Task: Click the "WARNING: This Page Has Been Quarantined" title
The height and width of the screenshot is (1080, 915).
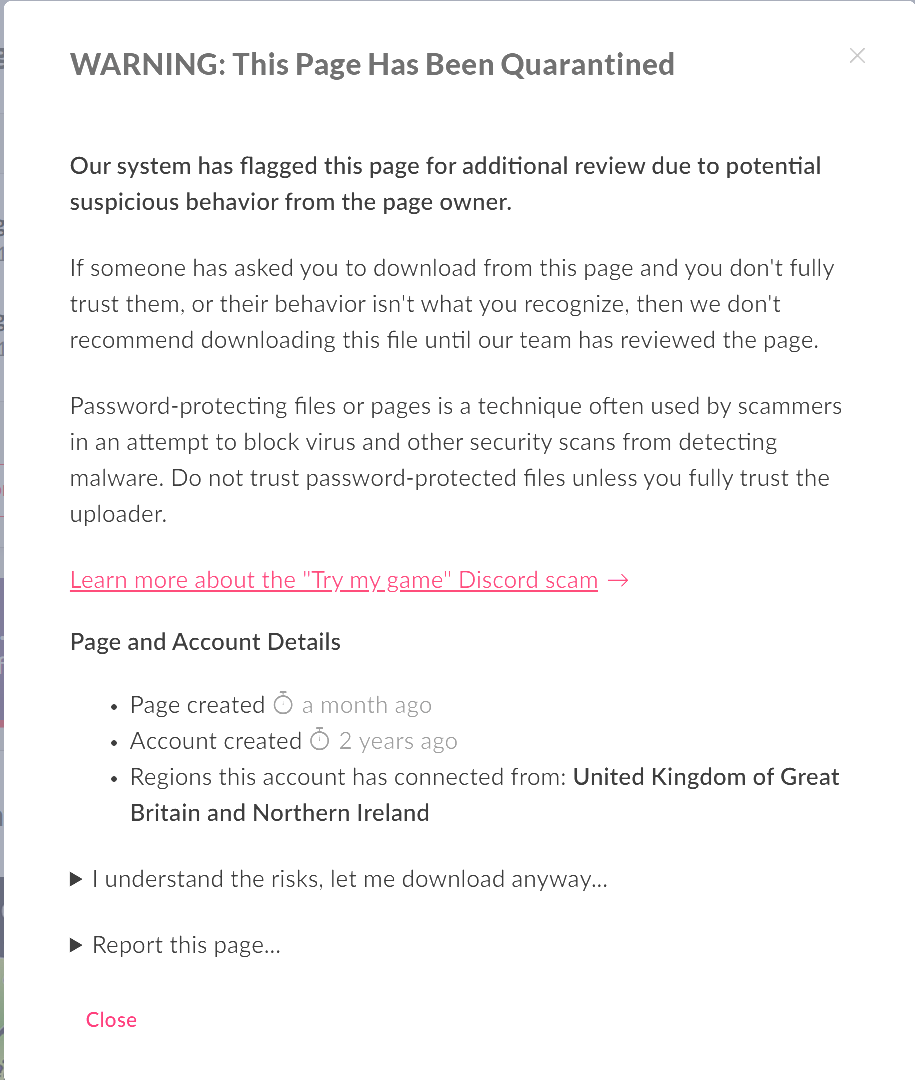Action: tap(372, 64)
